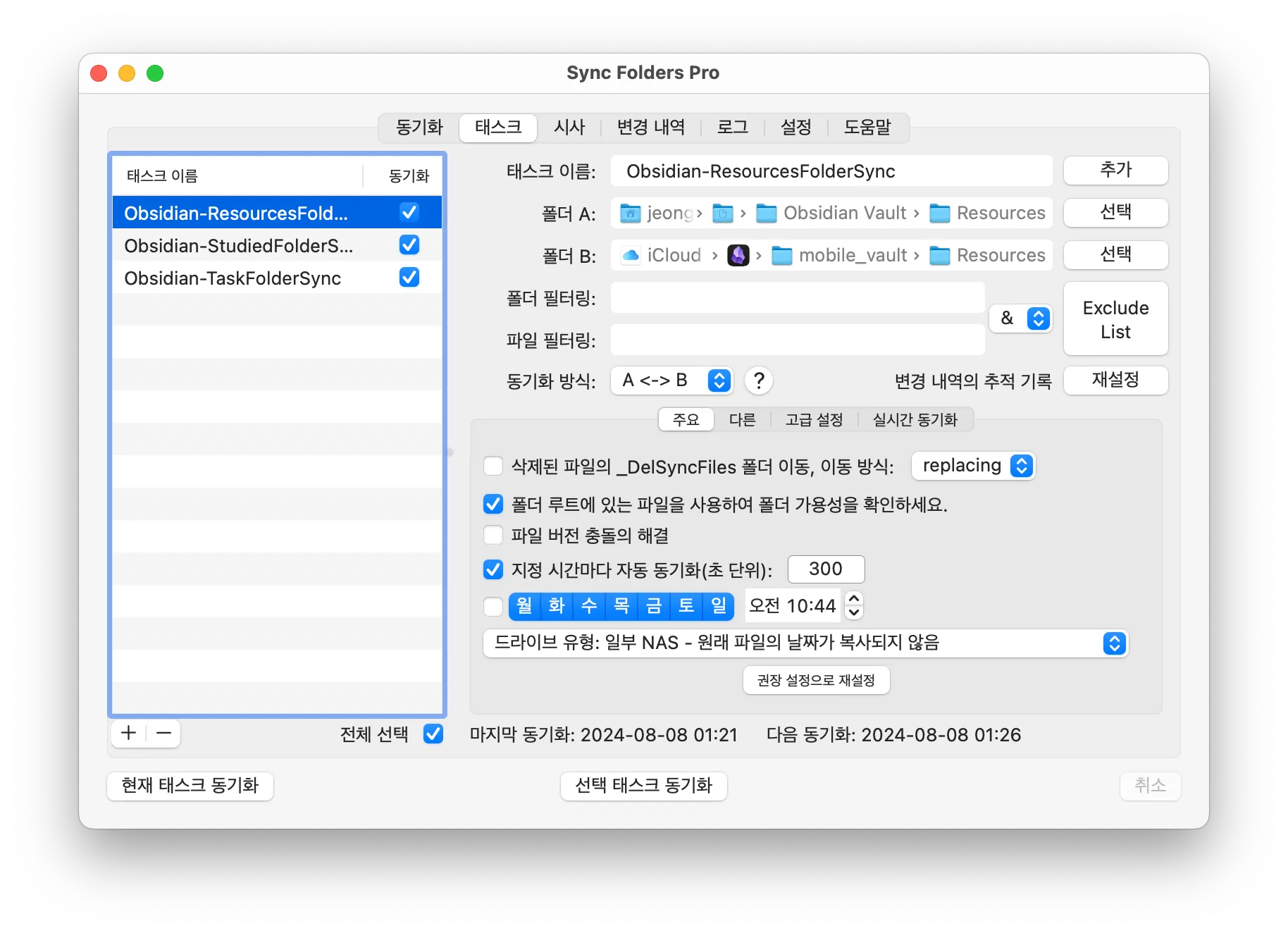
Task: Toggle 지정 시간마다 자동 동기화 checkbox
Action: (493, 569)
